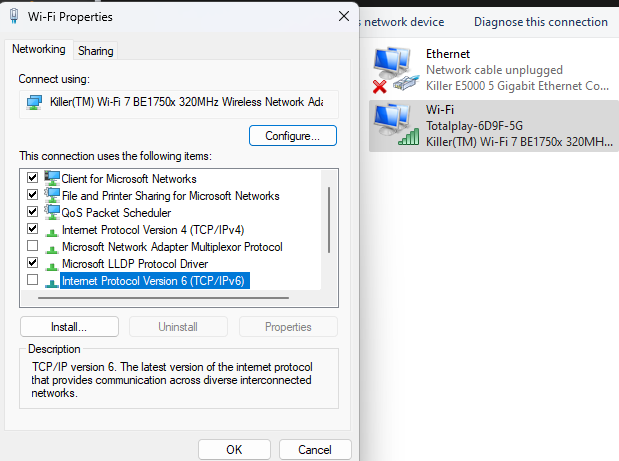Select the Ethernet adapter icon in Network Connections
This screenshot has height=461, width=619.
(x=395, y=70)
